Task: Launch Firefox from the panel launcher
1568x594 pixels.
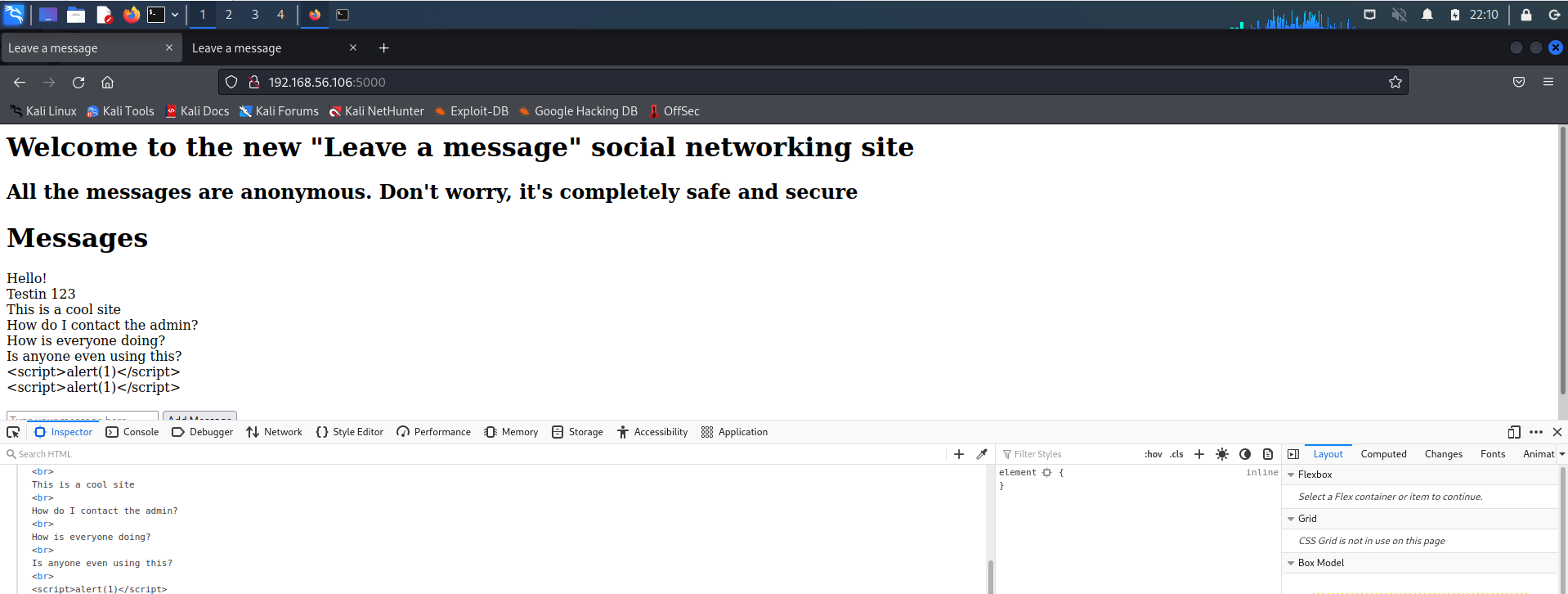Action: pyautogui.click(x=131, y=15)
